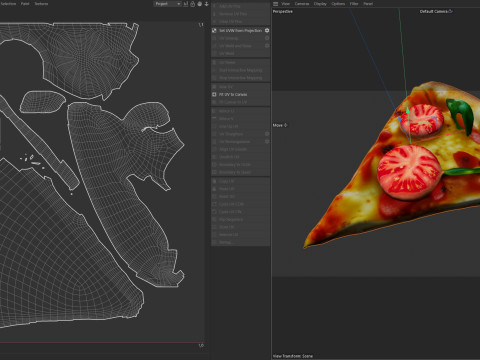
Task: Open Set UVW from Projection settings gear
Action: click(x=267, y=30)
